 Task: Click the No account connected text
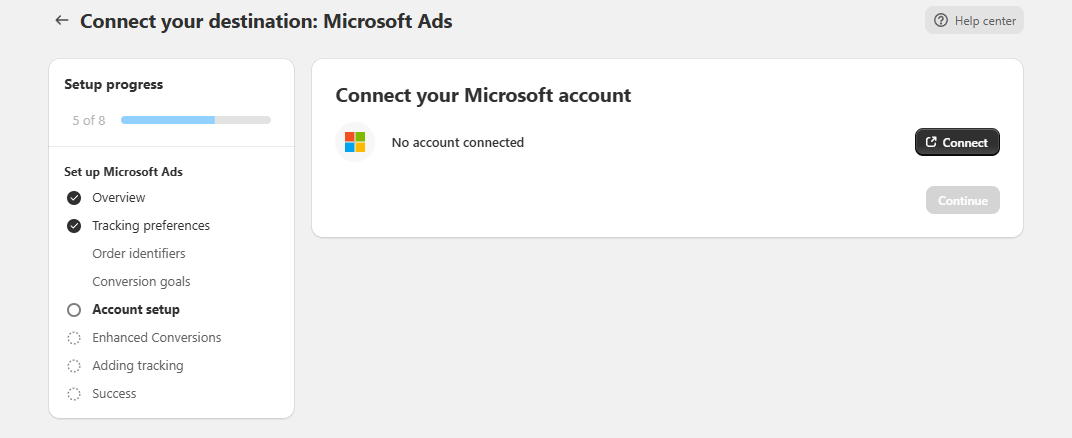coord(458,142)
